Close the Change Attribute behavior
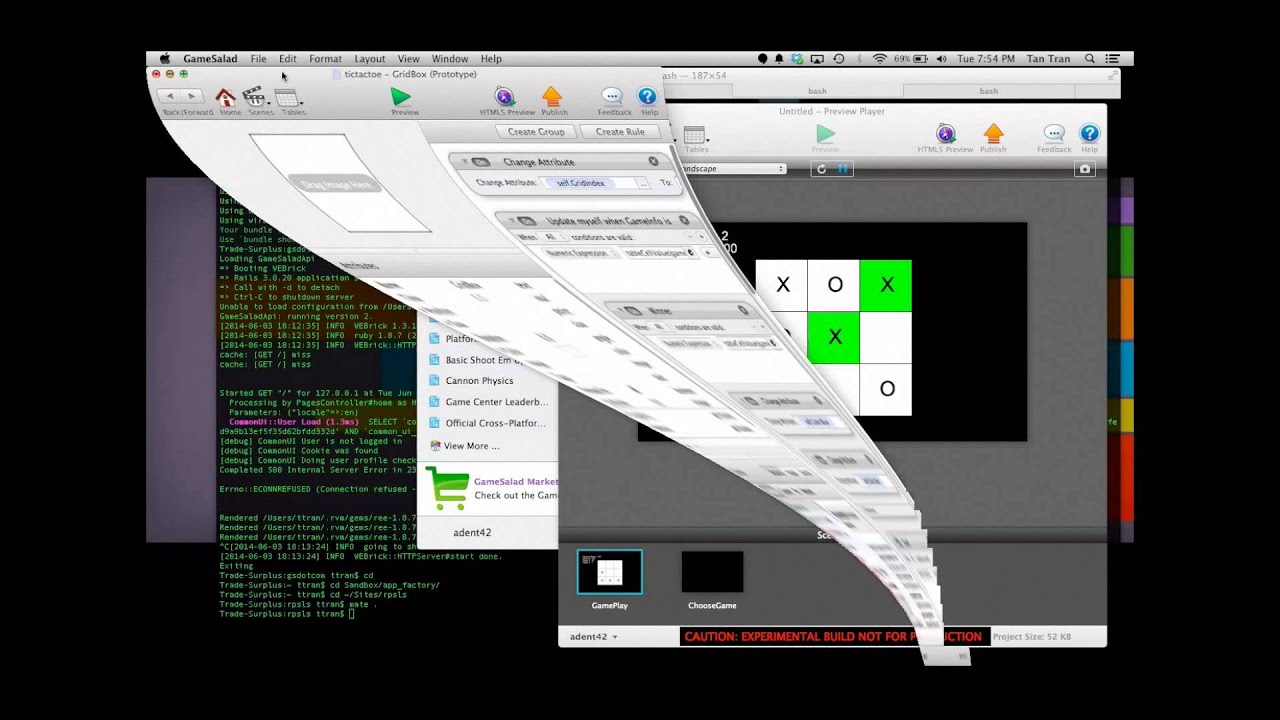Viewport: 1280px width, 720px height. tap(653, 161)
